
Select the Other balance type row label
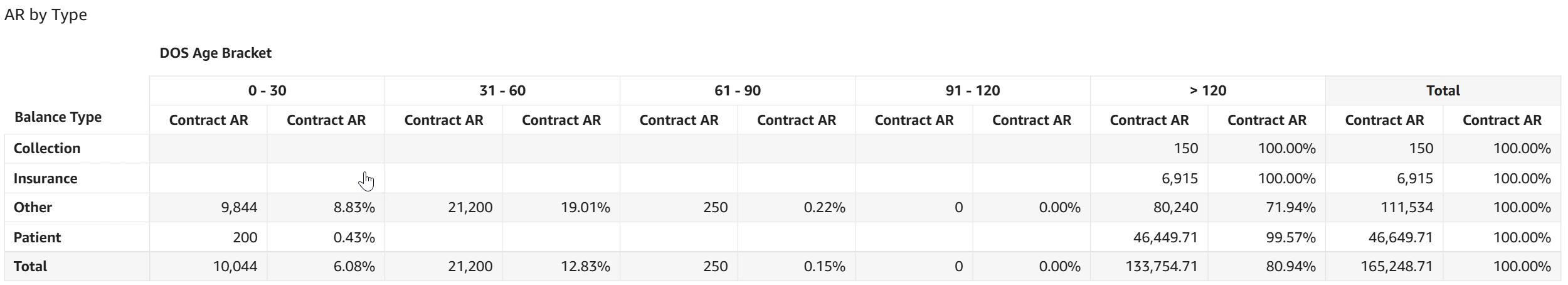click(x=33, y=208)
